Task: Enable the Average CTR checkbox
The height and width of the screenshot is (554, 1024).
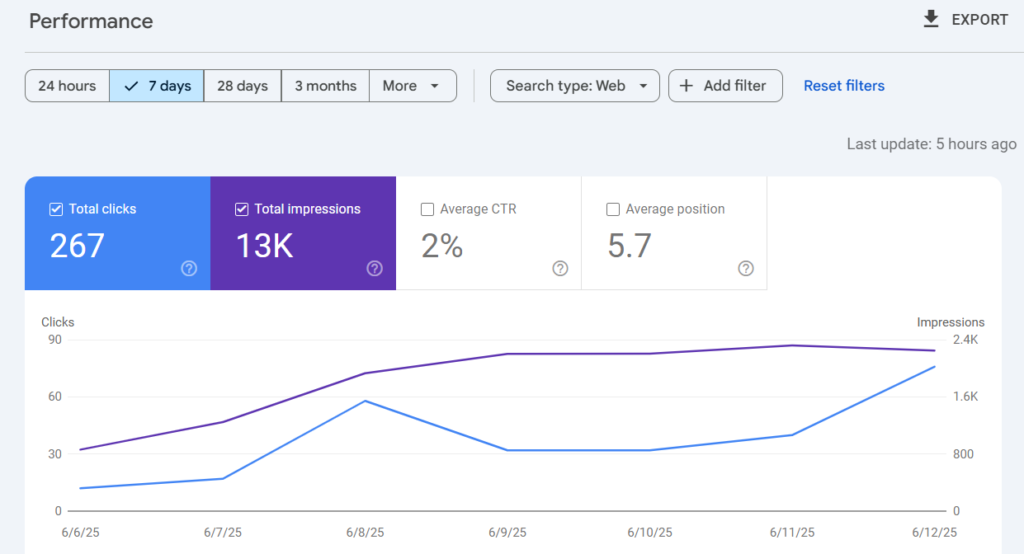Action: tap(427, 209)
